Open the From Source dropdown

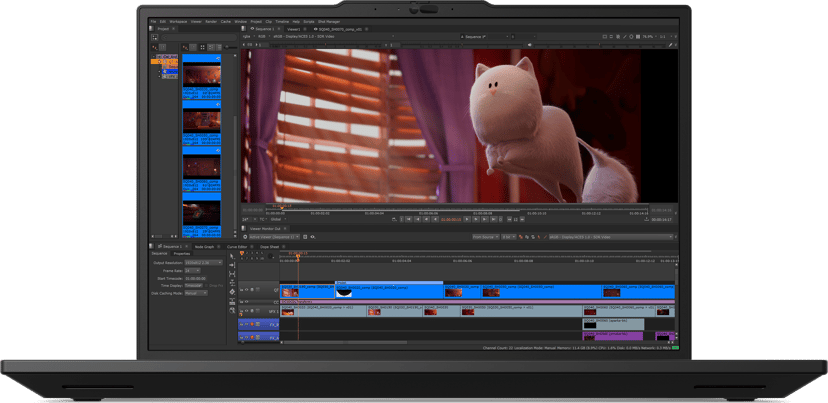point(486,237)
